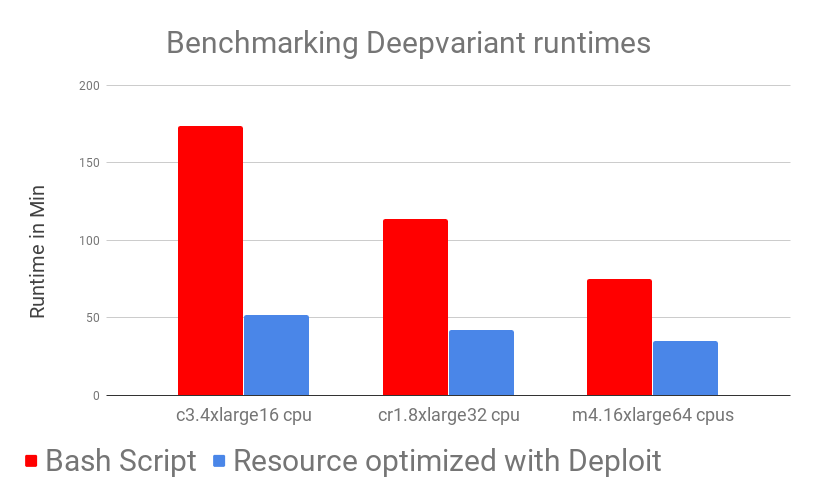
Task: Select the cr1.8xlarge32 cpu axis label
Action: 449,415
